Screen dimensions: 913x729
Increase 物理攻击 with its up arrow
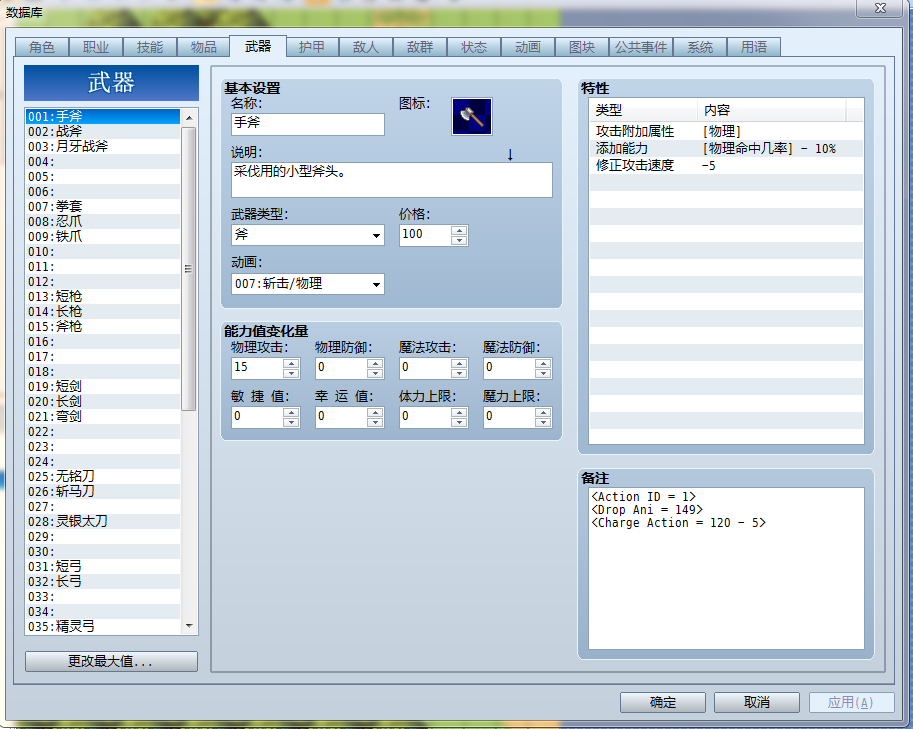[291, 363]
